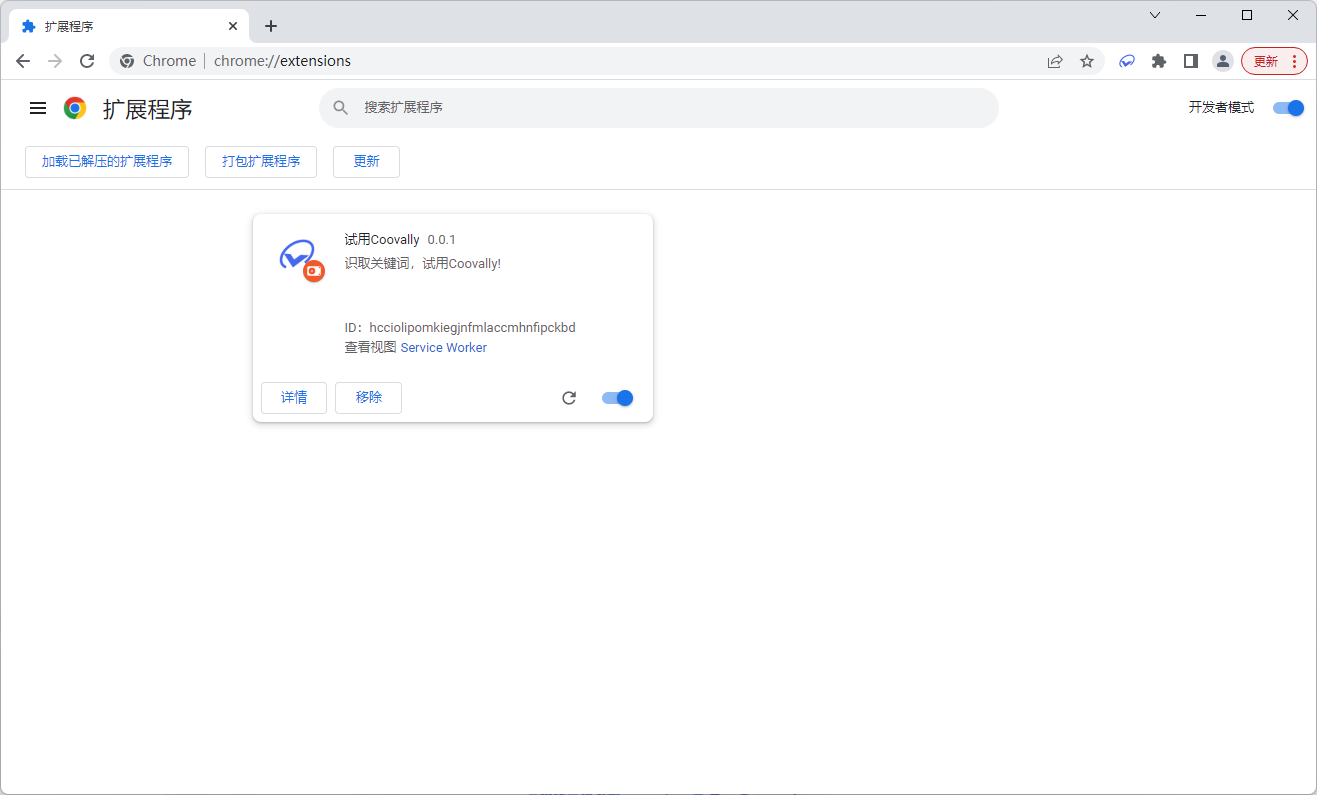
Task: Click the 扩展程序 page heading
Action: tap(148, 109)
